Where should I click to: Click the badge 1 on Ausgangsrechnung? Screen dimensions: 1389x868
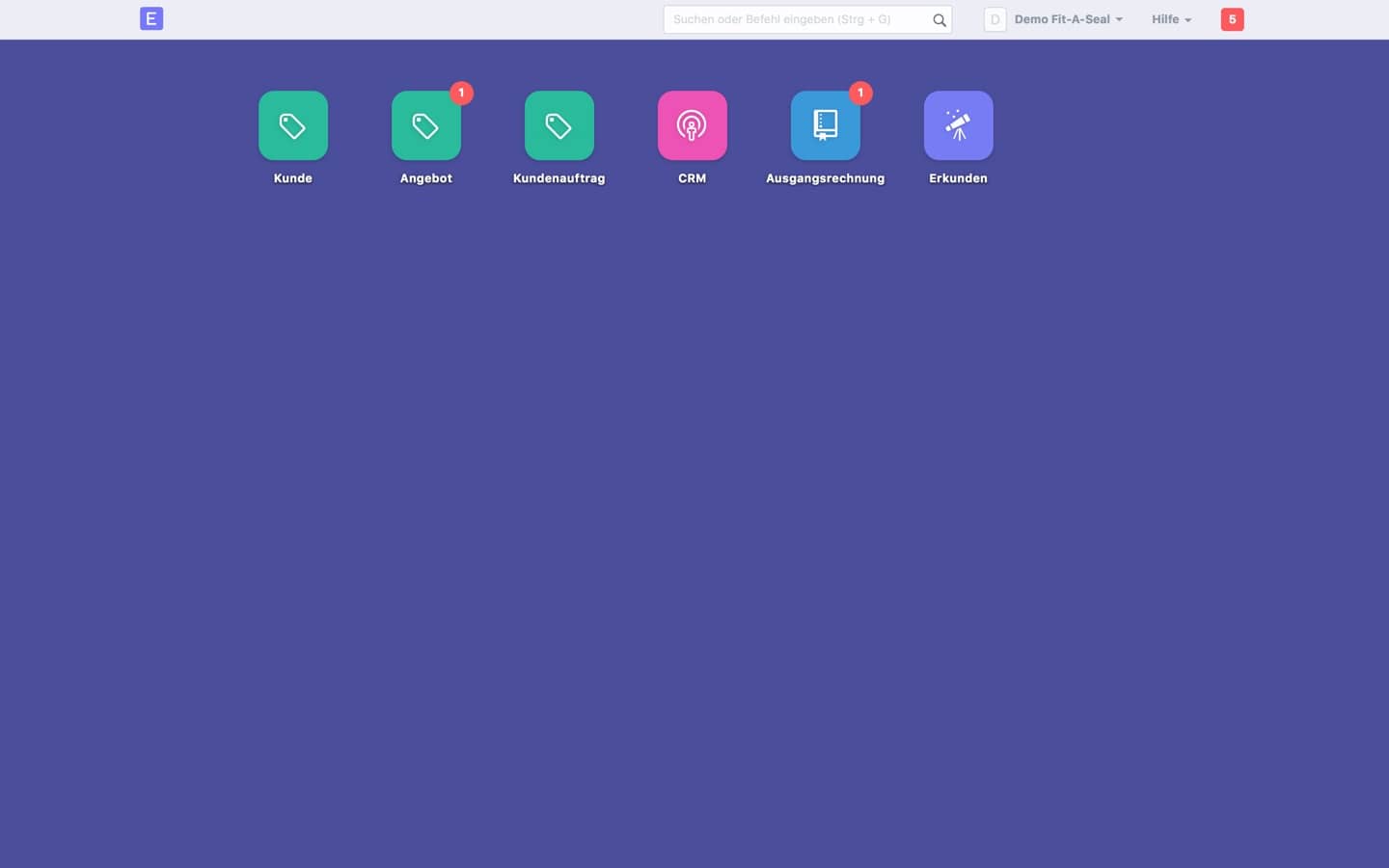[860, 94]
